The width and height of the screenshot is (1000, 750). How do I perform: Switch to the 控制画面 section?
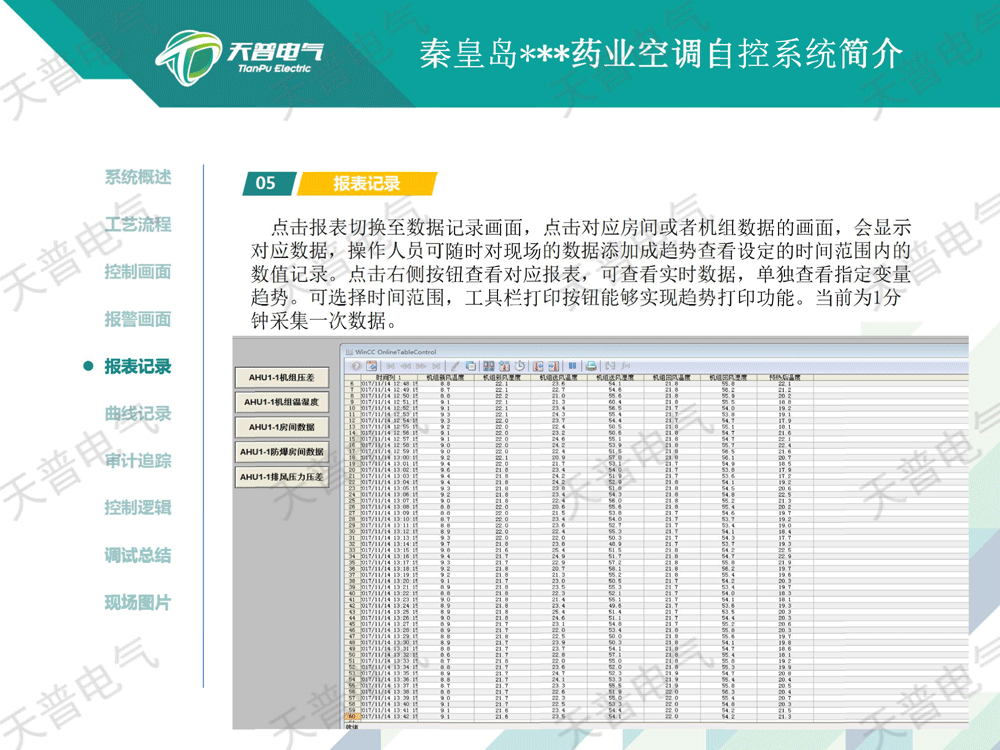pos(138,272)
